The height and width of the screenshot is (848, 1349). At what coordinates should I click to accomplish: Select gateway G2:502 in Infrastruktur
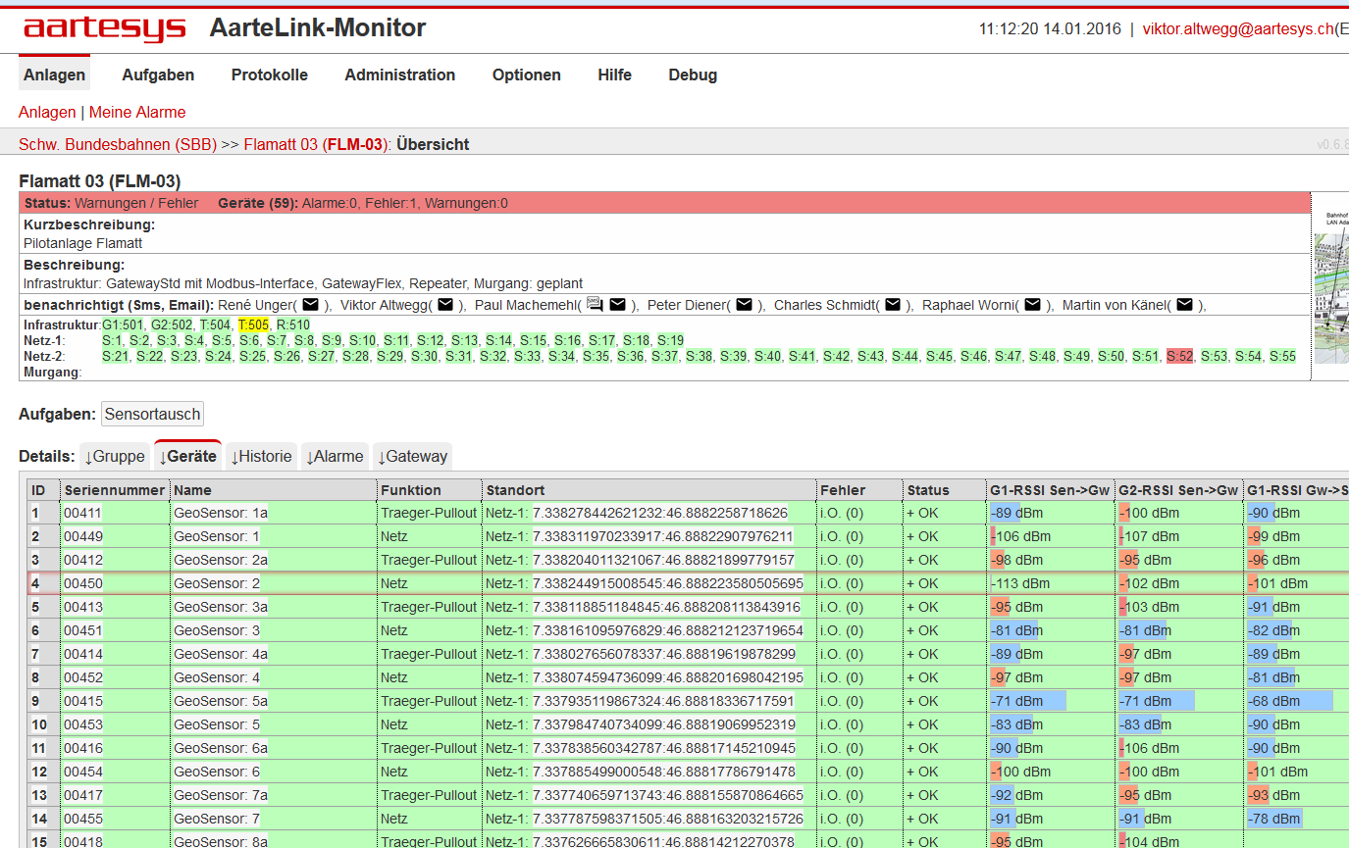172,325
